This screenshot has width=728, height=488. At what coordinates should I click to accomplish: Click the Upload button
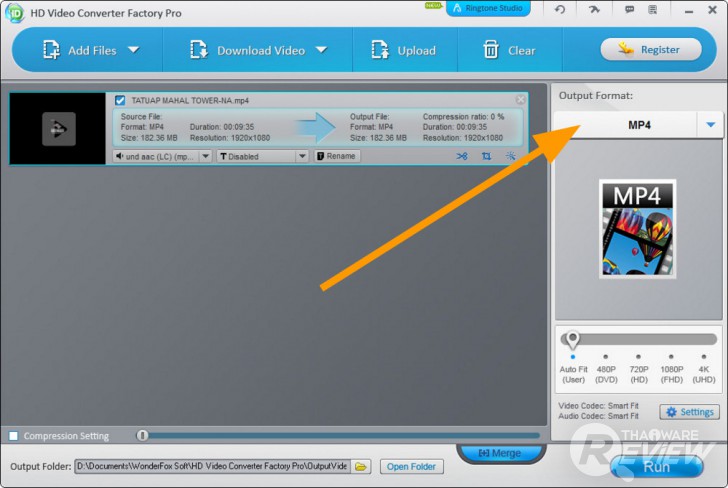pyautogui.click(x=403, y=50)
